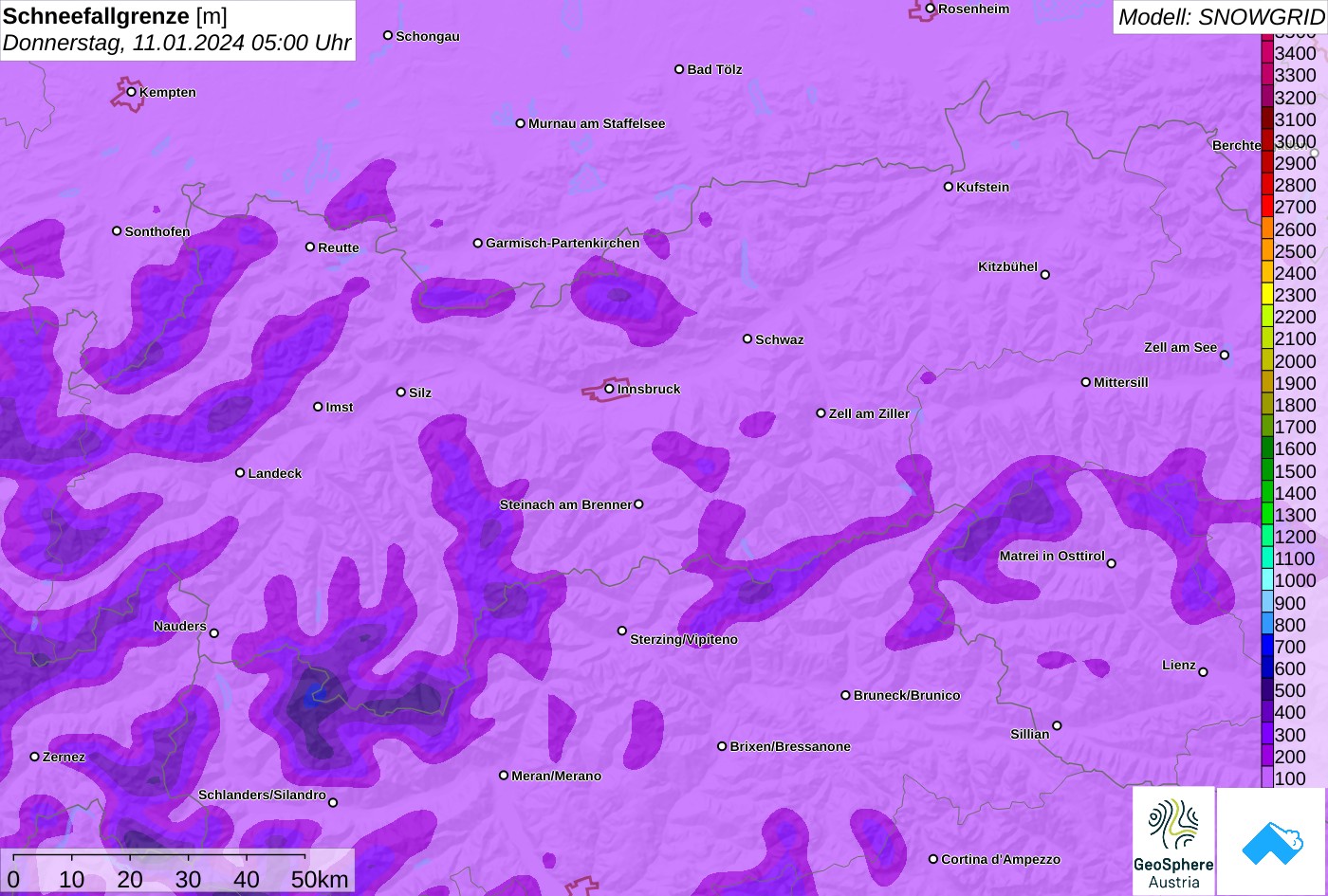Click the 2300 m yellow legend swatch
Viewport: 1328px width, 896px height.
1267,296
